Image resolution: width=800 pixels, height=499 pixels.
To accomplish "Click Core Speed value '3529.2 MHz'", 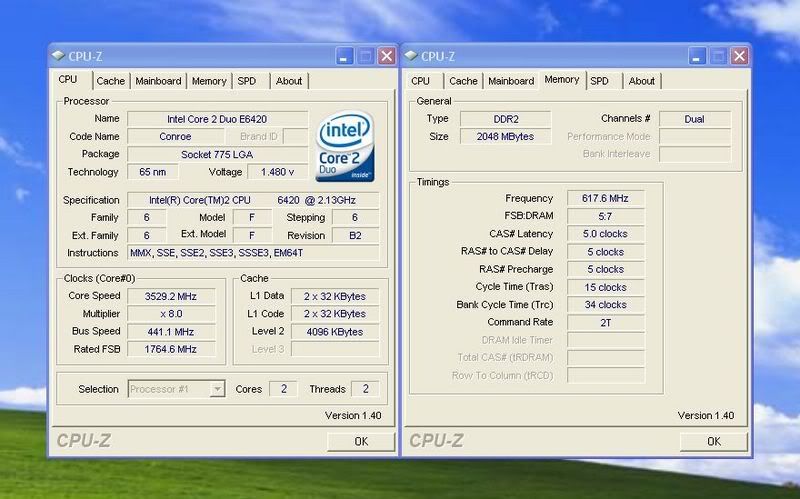I will click(x=171, y=296).
